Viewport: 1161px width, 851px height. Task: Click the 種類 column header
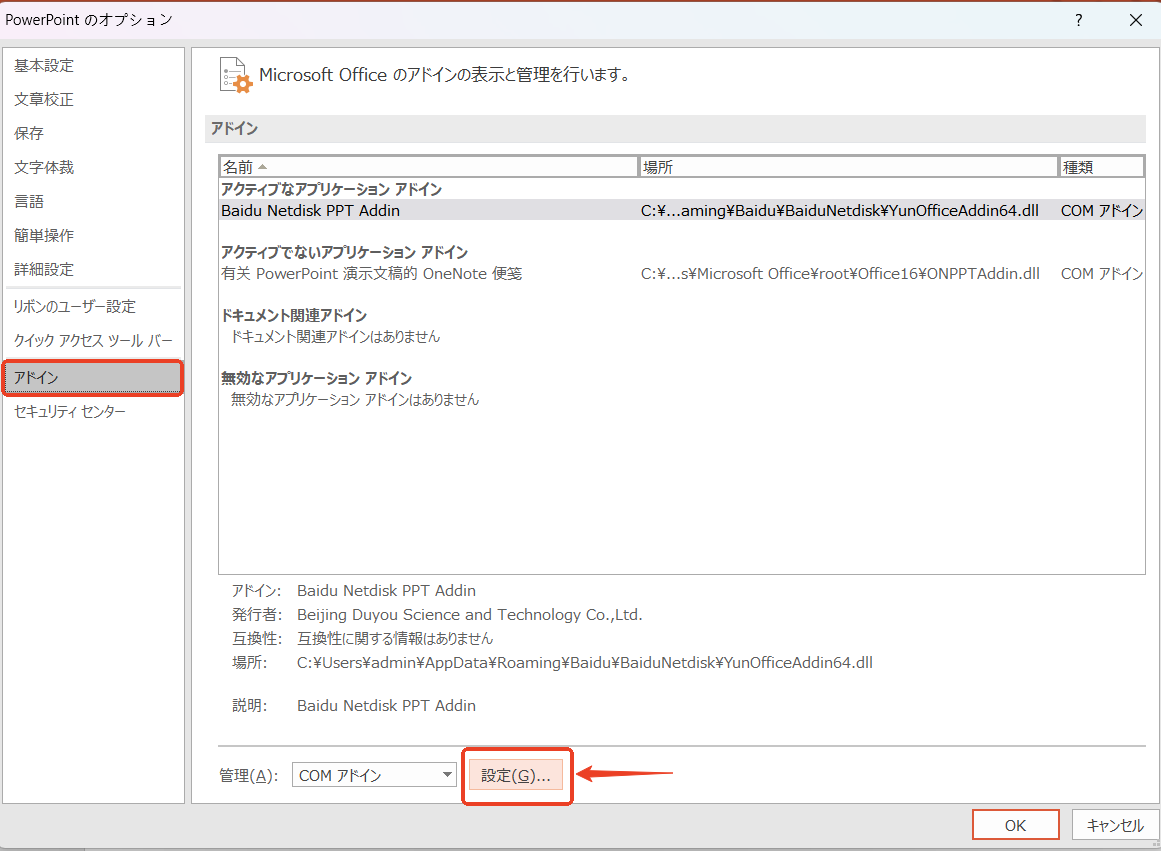tap(1100, 167)
